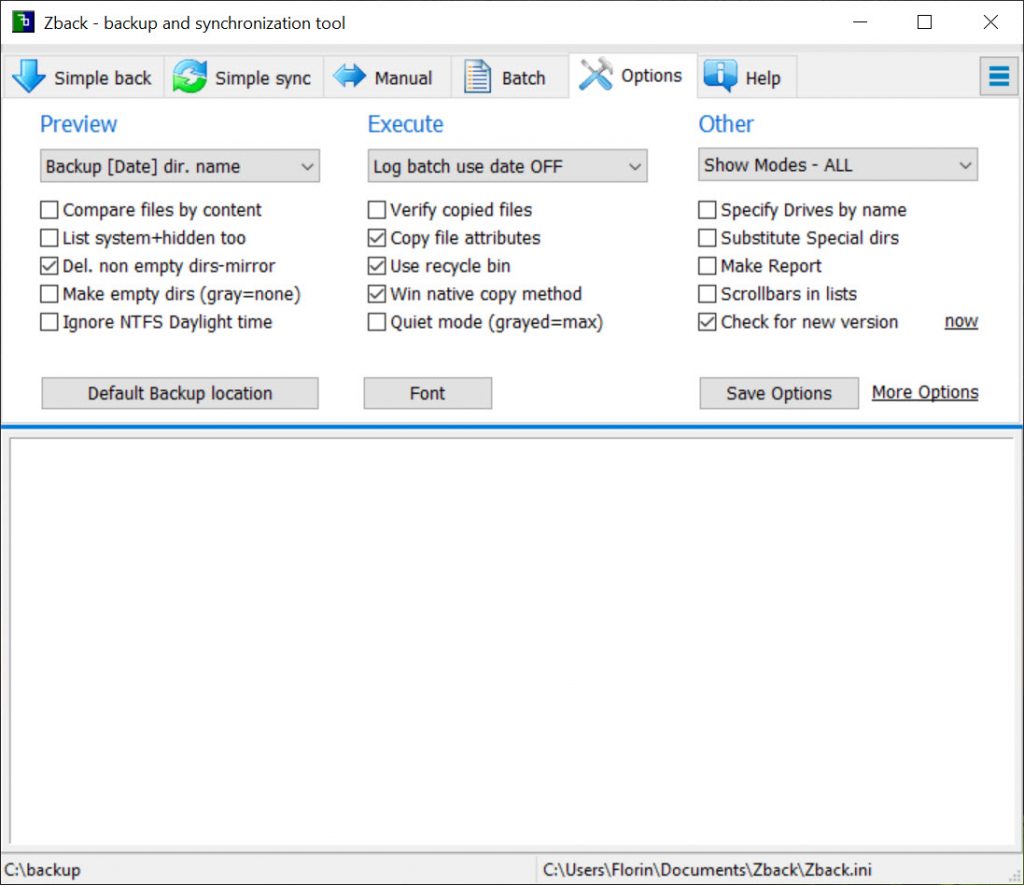
Task: Click the Batch document icon
Action: coord(477,76)
